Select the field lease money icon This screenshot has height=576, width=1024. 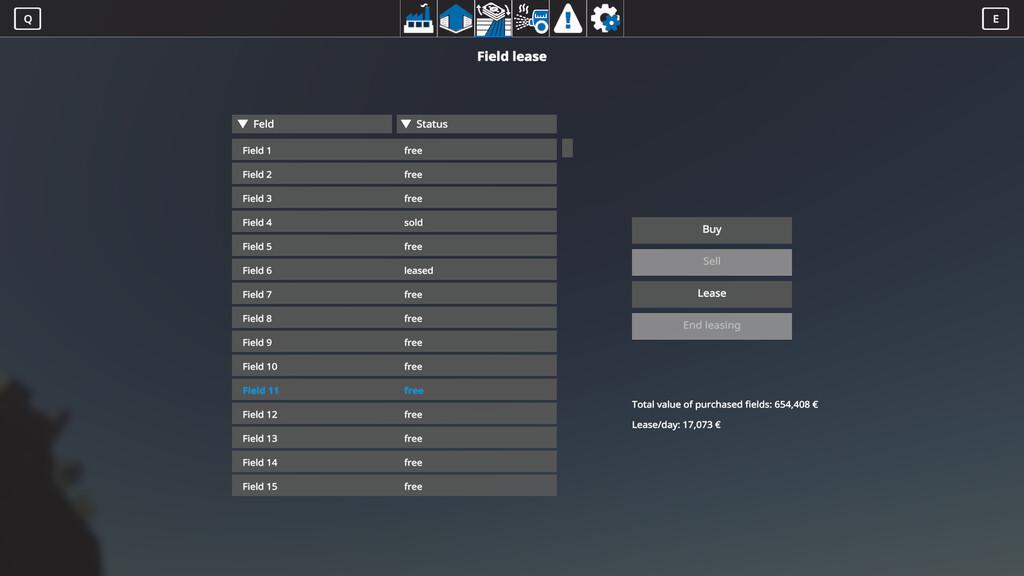[493, 19]
